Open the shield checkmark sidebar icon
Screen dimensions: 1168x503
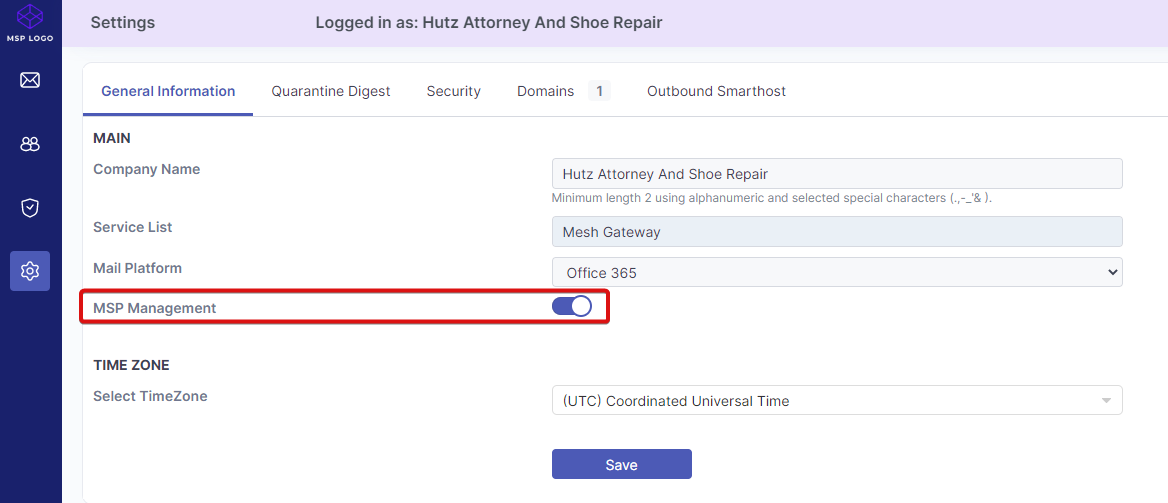click(30, 208)
